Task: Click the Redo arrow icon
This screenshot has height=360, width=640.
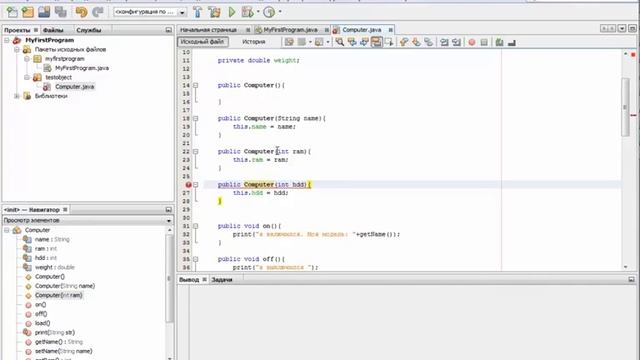Action: [98, 12]
